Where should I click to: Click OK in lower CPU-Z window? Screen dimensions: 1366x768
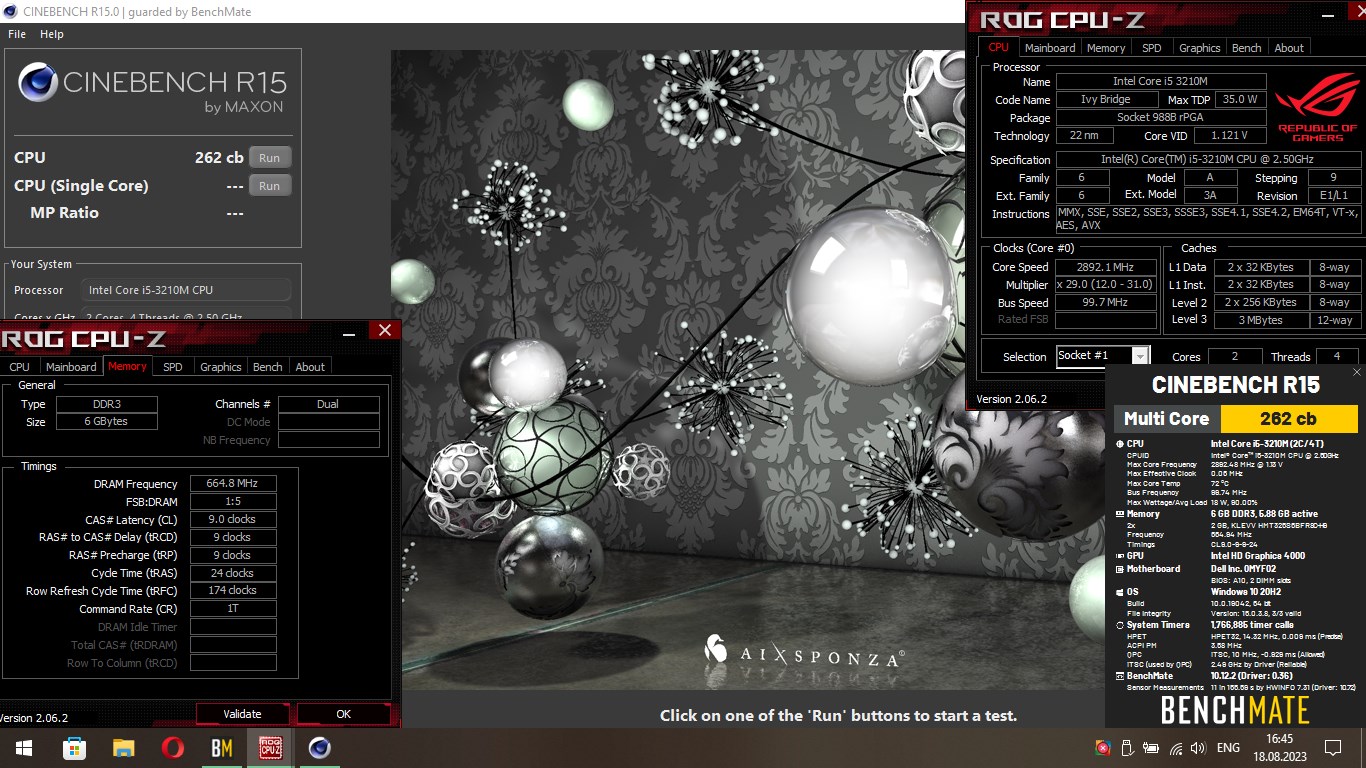344,714
